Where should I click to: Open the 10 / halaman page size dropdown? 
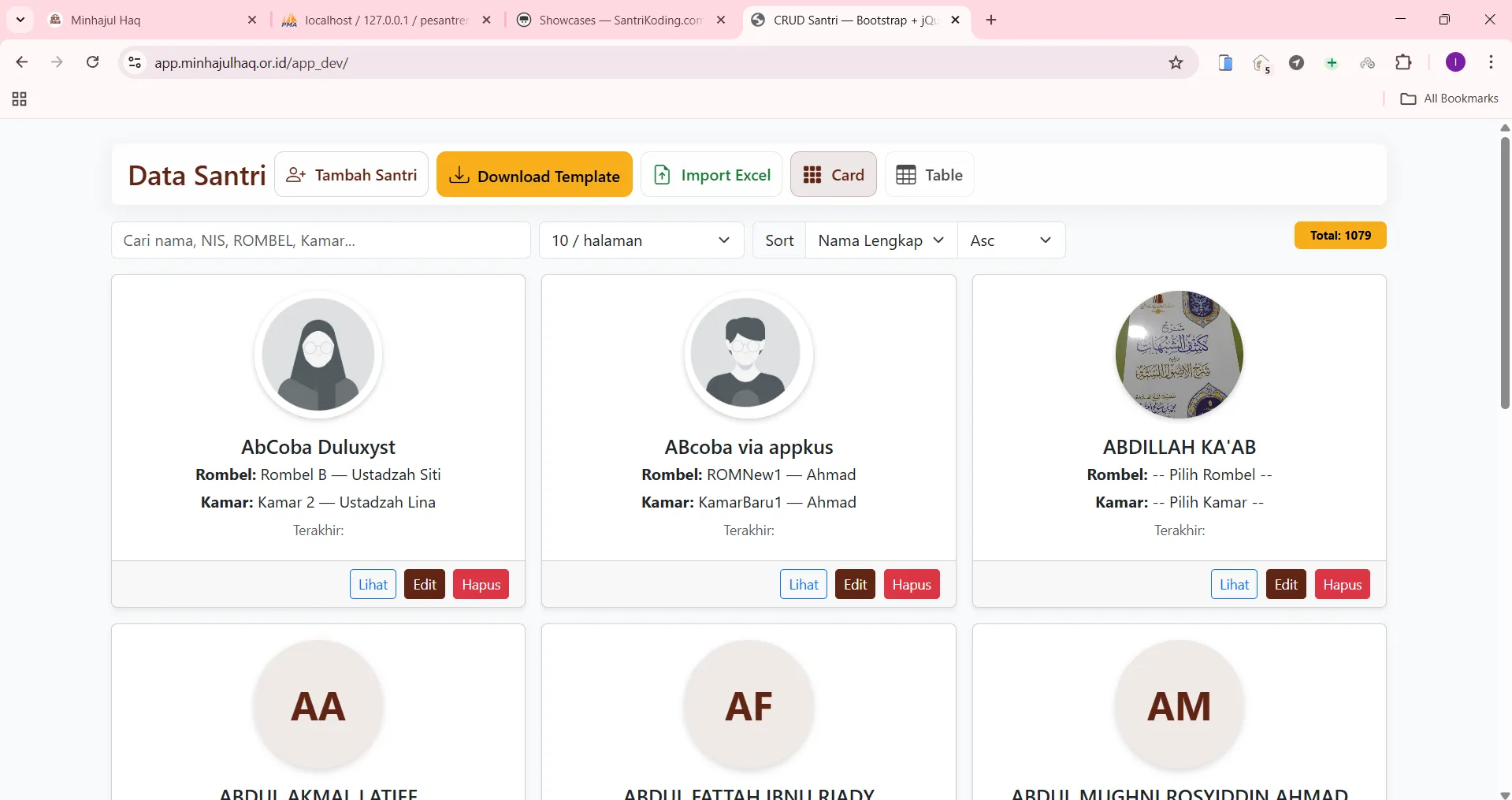641,240
